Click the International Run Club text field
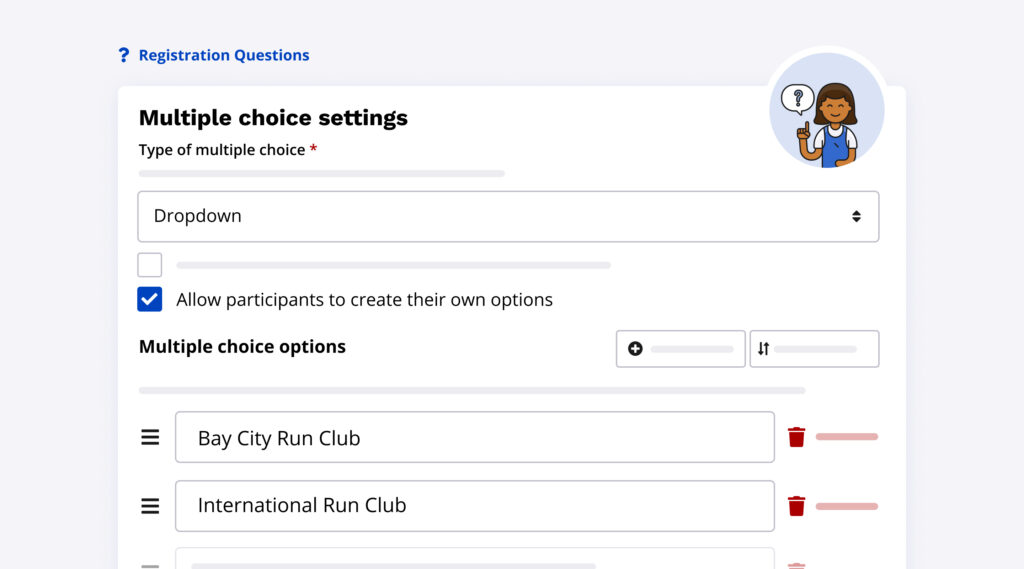 pos(474,506)
